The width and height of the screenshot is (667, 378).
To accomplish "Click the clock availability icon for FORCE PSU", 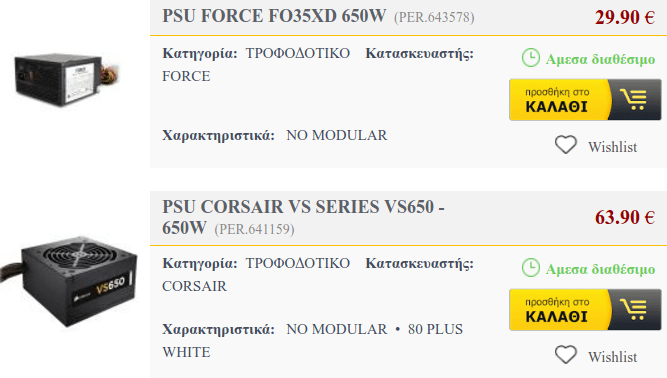I will point(530,58).
